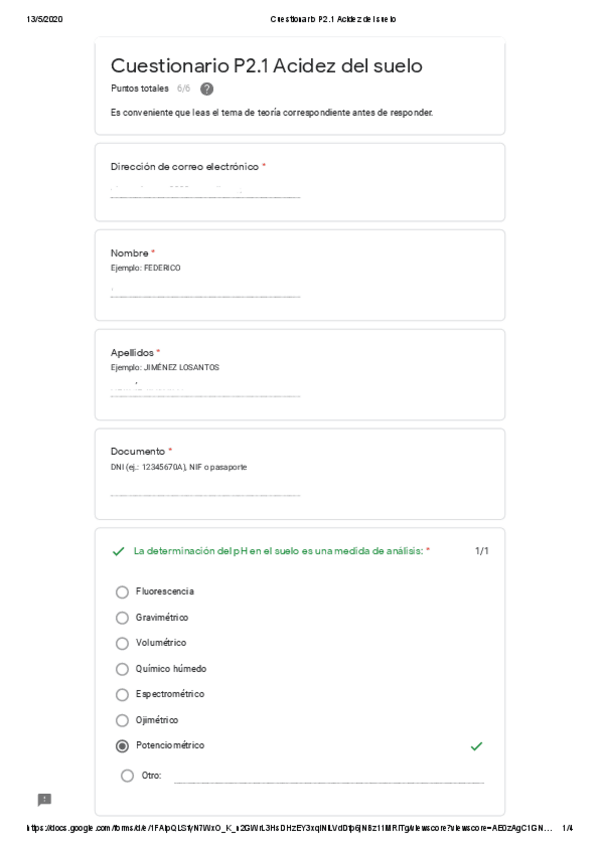Select the Gravimétrico radio option
This screenshot has height=848, width=600.
(123, 618)
